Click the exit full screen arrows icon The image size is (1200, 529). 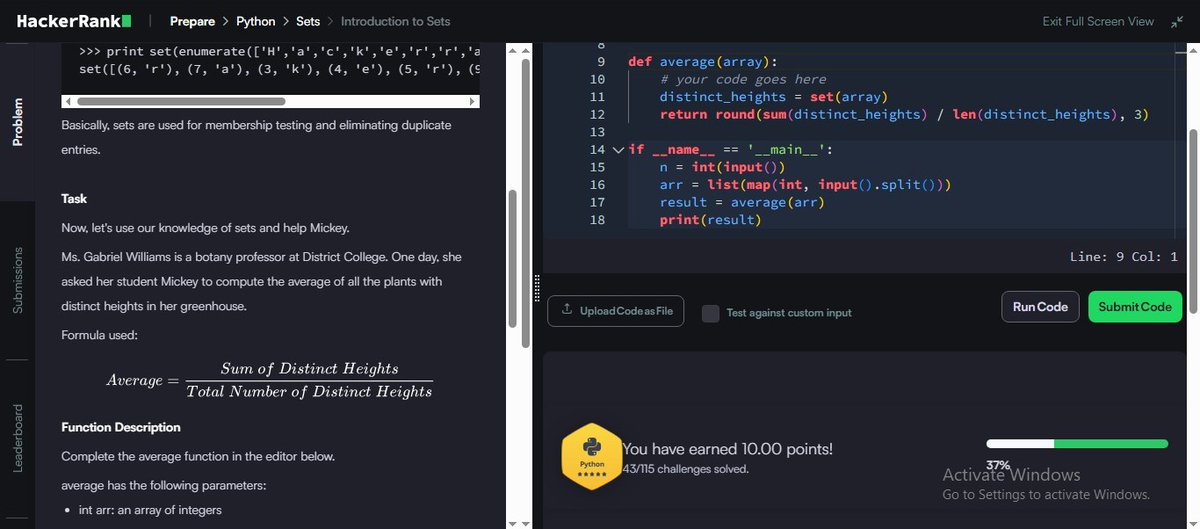[x=1176, y=21]
